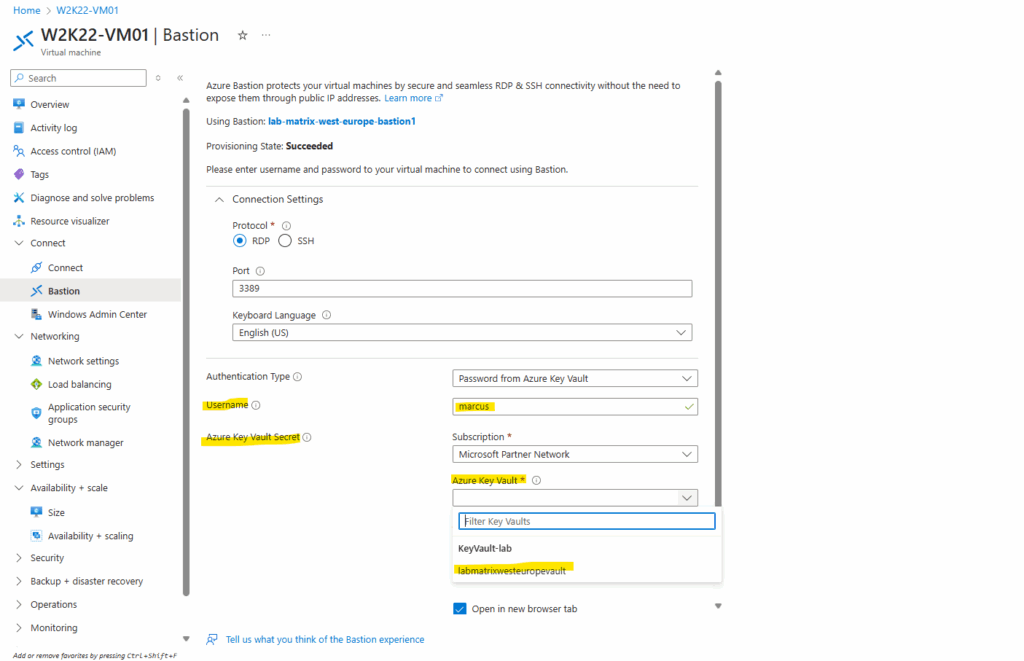Click the sidebar scroll down arrow
Image resolution: width=1024 pixels, height=661 pixels.
coord(186,639)
